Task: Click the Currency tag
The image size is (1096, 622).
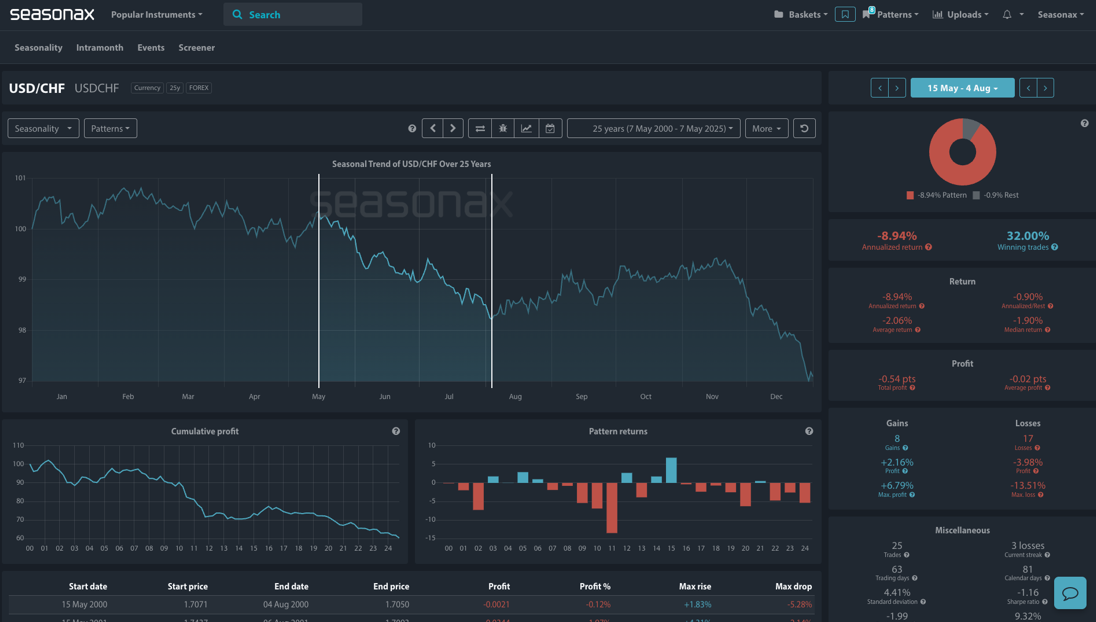Action: click(x=147, y=88)
